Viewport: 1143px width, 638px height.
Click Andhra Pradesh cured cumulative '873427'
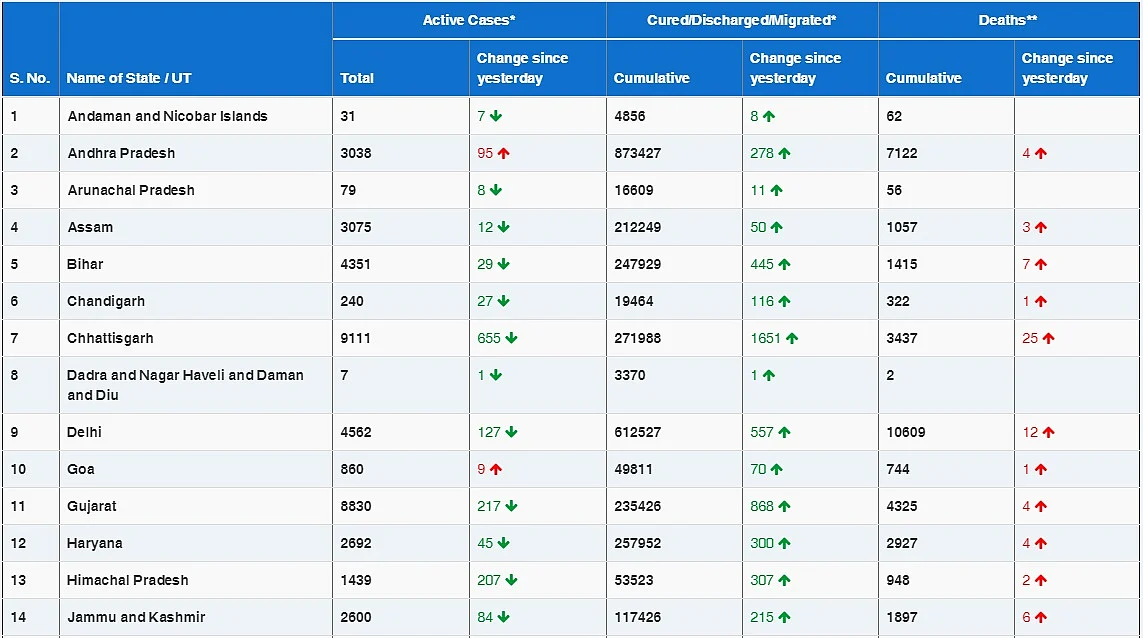[x=637, y=153]
